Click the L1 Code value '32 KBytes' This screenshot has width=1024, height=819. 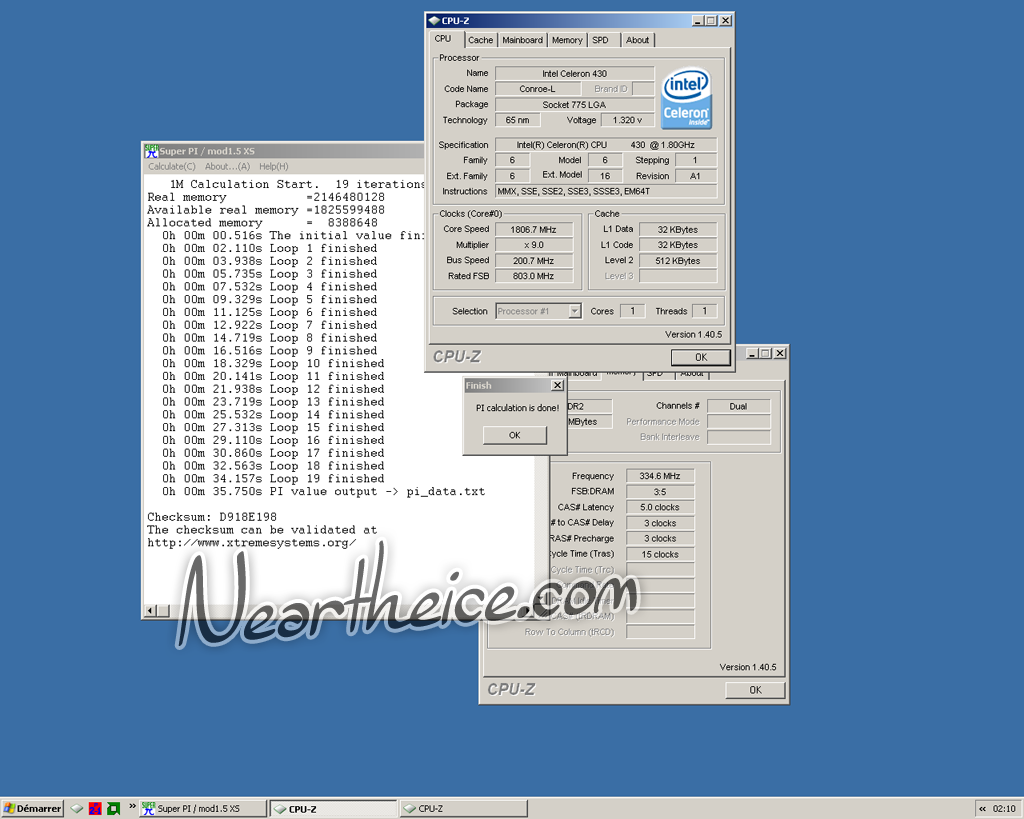click(x=678, y=245)
